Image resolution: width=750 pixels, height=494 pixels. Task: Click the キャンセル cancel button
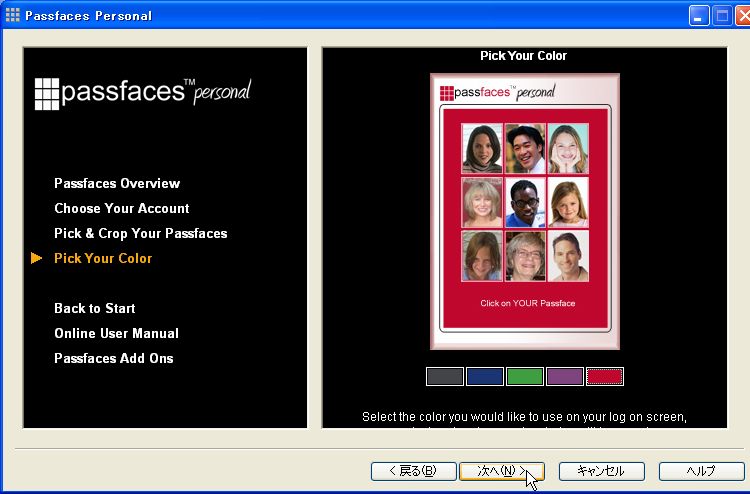click(602, 471)
